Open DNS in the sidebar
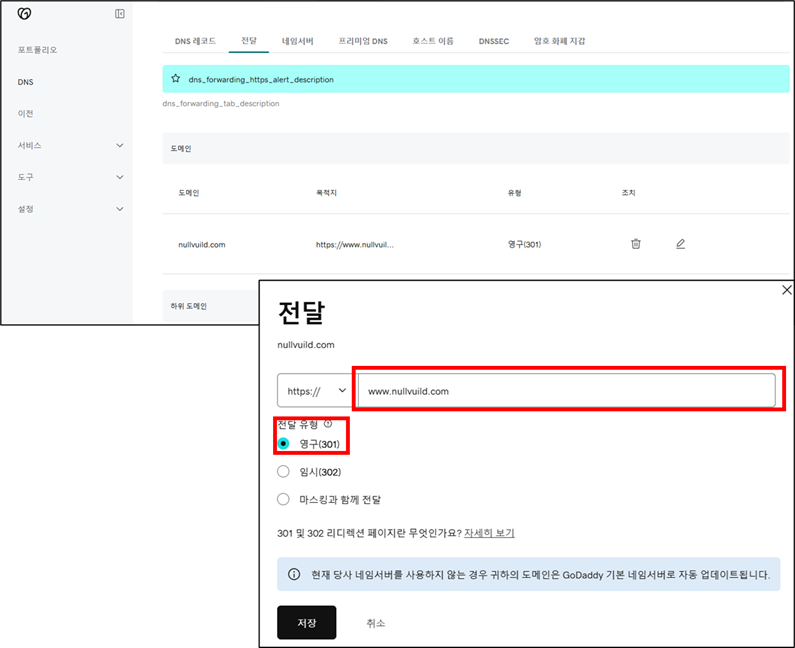Image resolution: width=795 pixels, height=648 pixels. point(25,82)
